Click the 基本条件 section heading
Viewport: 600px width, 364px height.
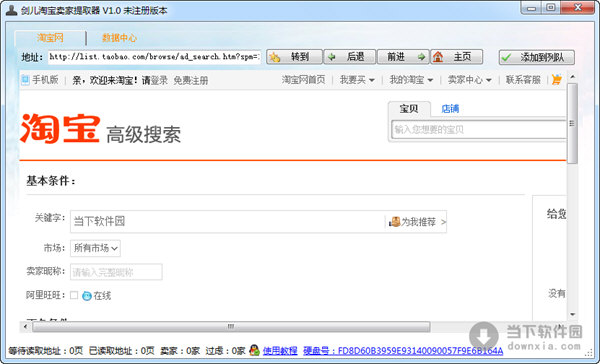(51, 181)
